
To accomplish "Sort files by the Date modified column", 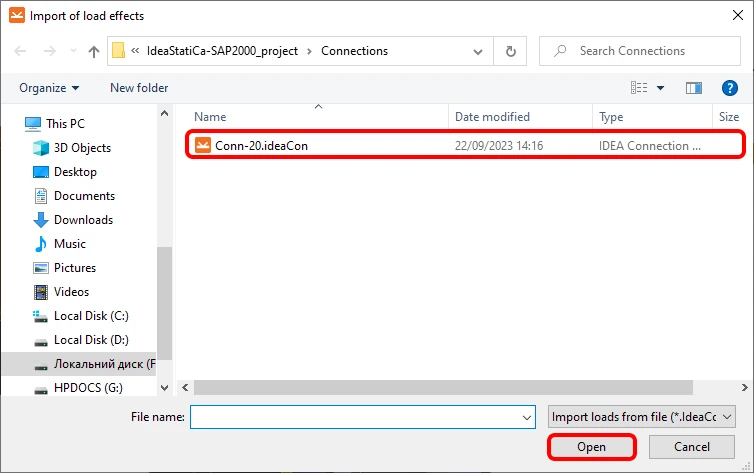I will pos(492,117).
